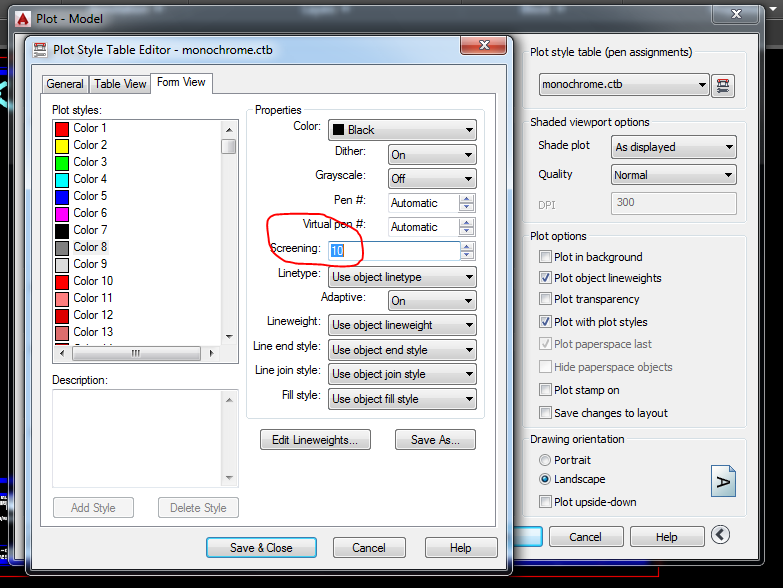This screenshot has height=588, width=783.
Task: Open the Linetype dropdown
Action: pos(402,277)
